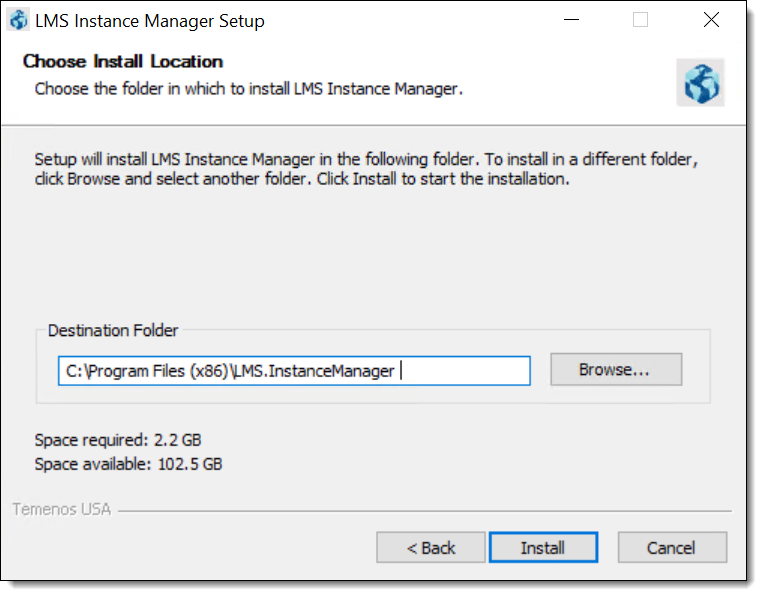Click the setup instruction paragraph text

[366, 169]
